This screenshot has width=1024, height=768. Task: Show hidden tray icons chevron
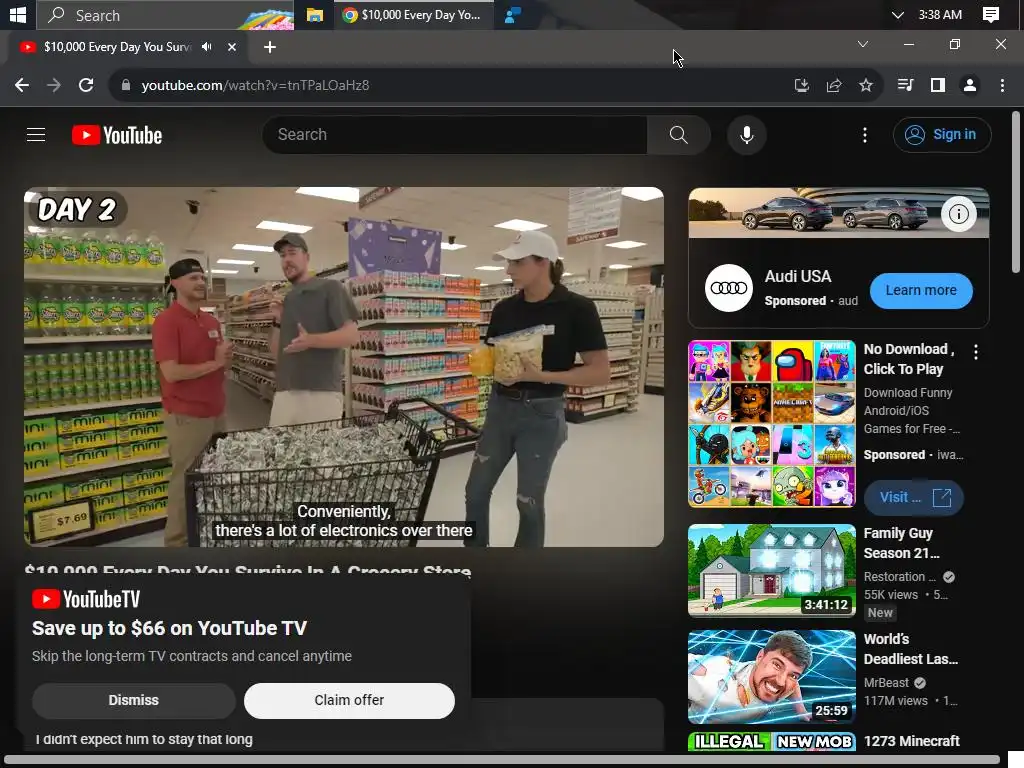tap(898, 15)
